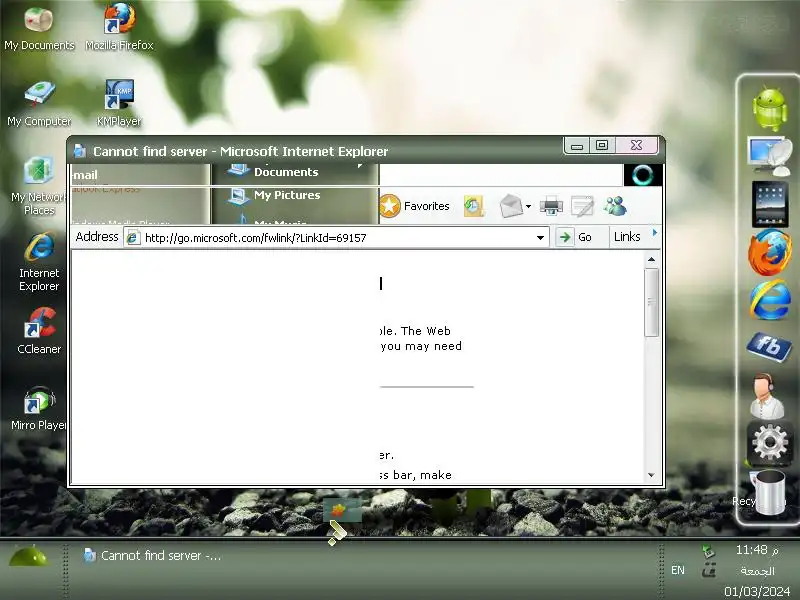The height and width of the screenshot is (600, 800).
Task: Open My Documents desktop icon
Action: [x=39, y=28]
